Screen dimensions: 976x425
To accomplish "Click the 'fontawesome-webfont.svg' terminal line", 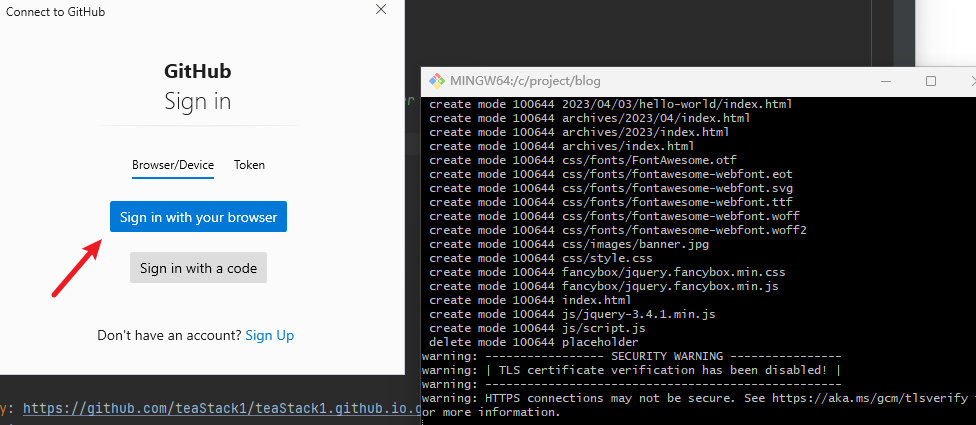I will coord(611,188).
